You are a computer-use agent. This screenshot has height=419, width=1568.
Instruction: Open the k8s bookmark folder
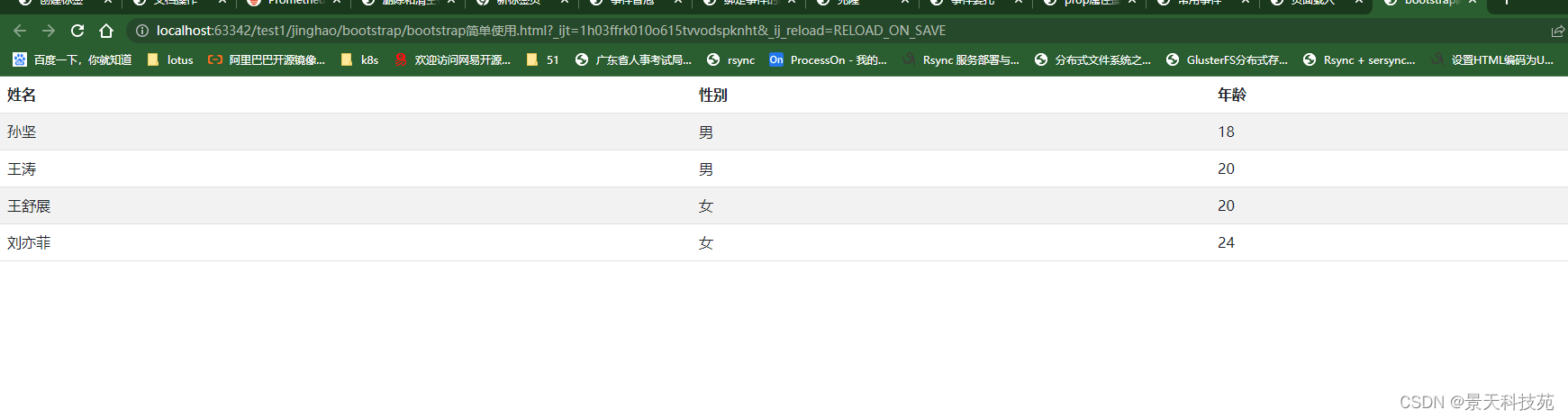point(359,59)
